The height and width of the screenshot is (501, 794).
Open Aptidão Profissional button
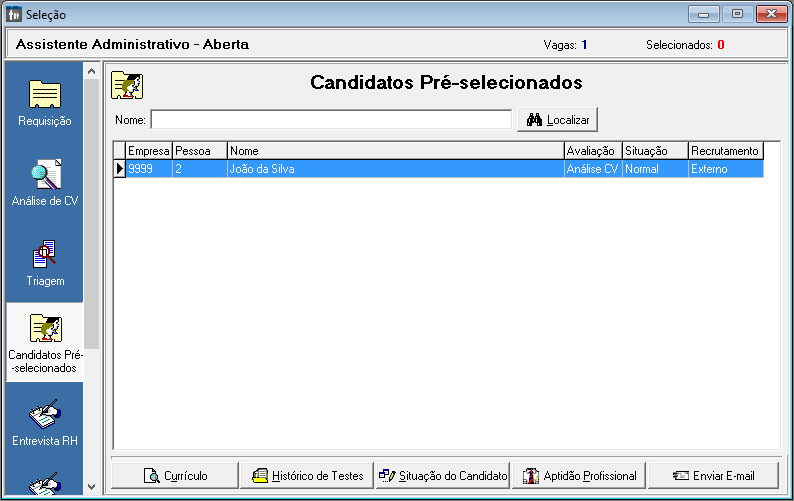[x=578, y=475]
